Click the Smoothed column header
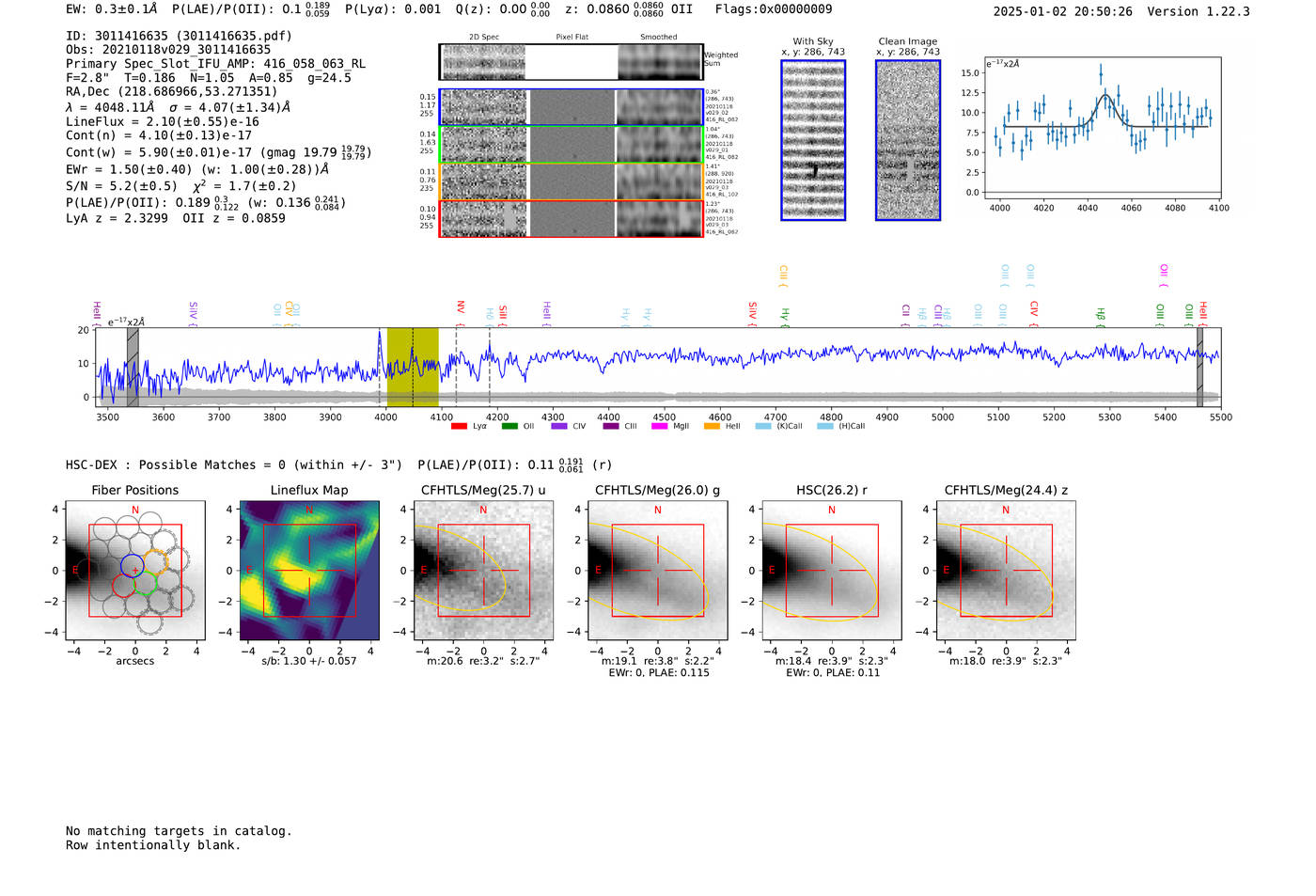Viewport: 1316px width, 896px height. [659, 37]
